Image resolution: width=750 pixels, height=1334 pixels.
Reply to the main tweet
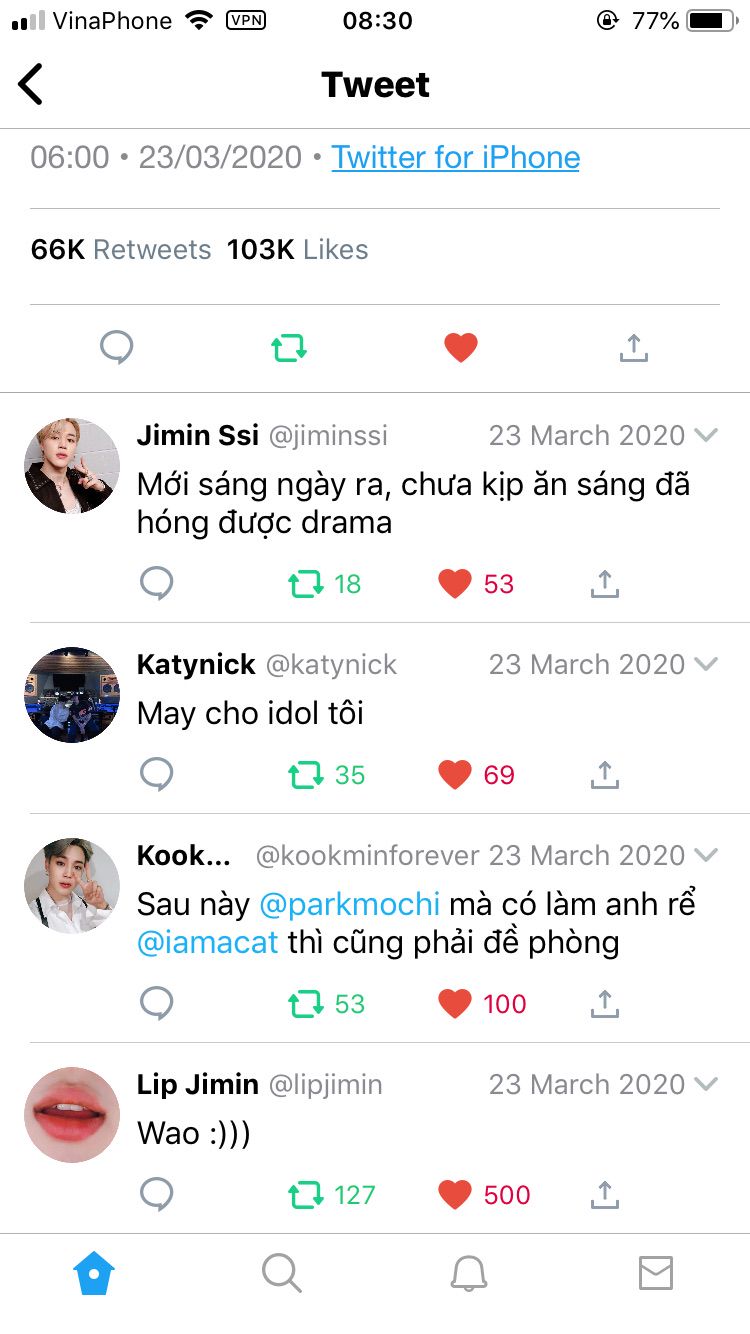[x=117, y=347]
